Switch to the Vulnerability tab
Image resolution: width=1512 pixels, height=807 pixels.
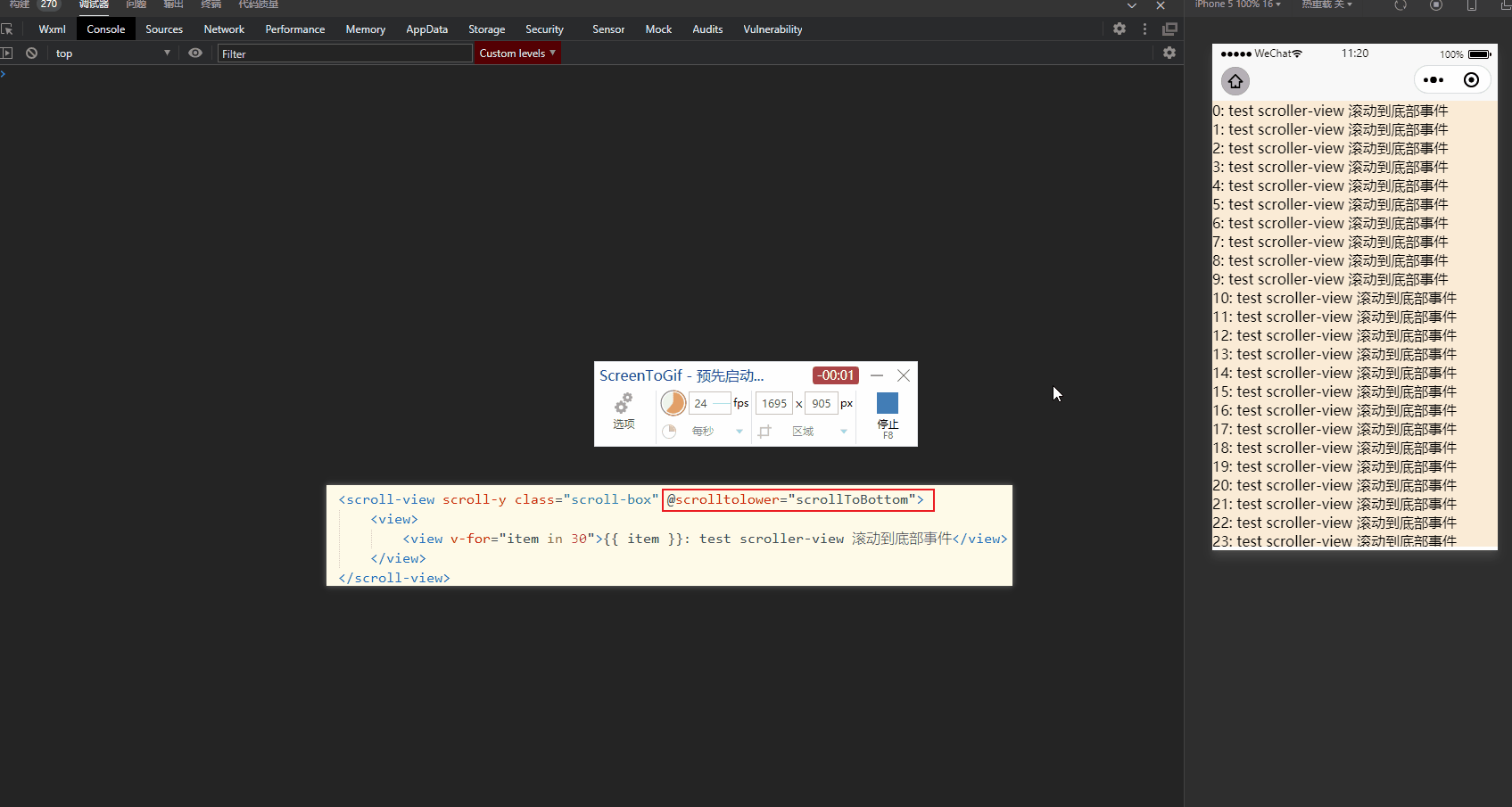773,29
